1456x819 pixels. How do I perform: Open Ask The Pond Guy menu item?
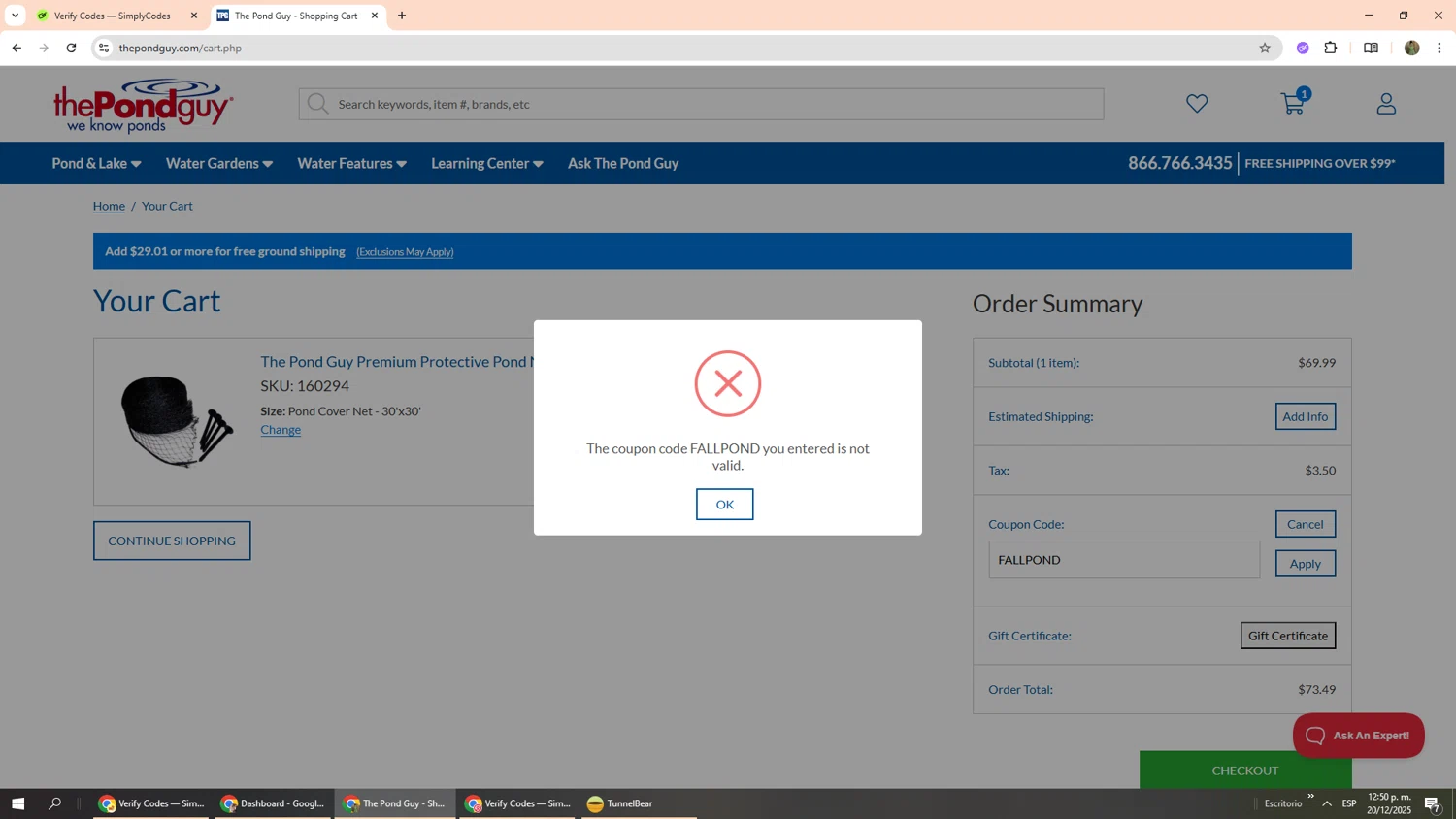click(623, 163)
